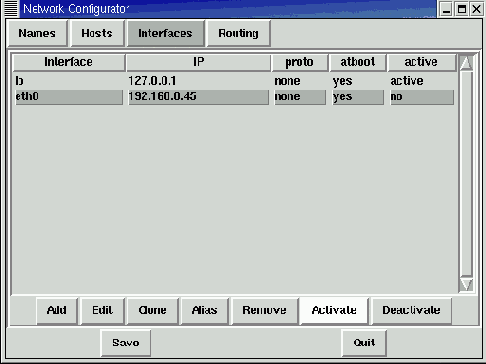Switch to the Names tab
Screen dimensions: 486x364
(37, 33)
